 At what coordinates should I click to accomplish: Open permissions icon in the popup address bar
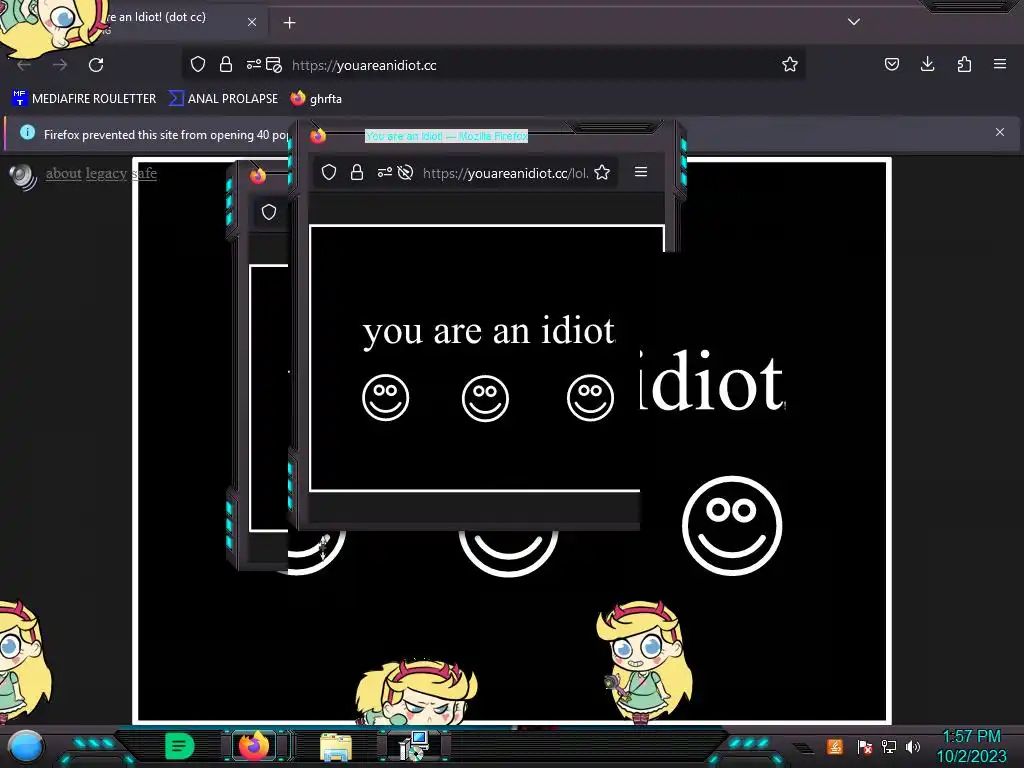click(385, 172)
